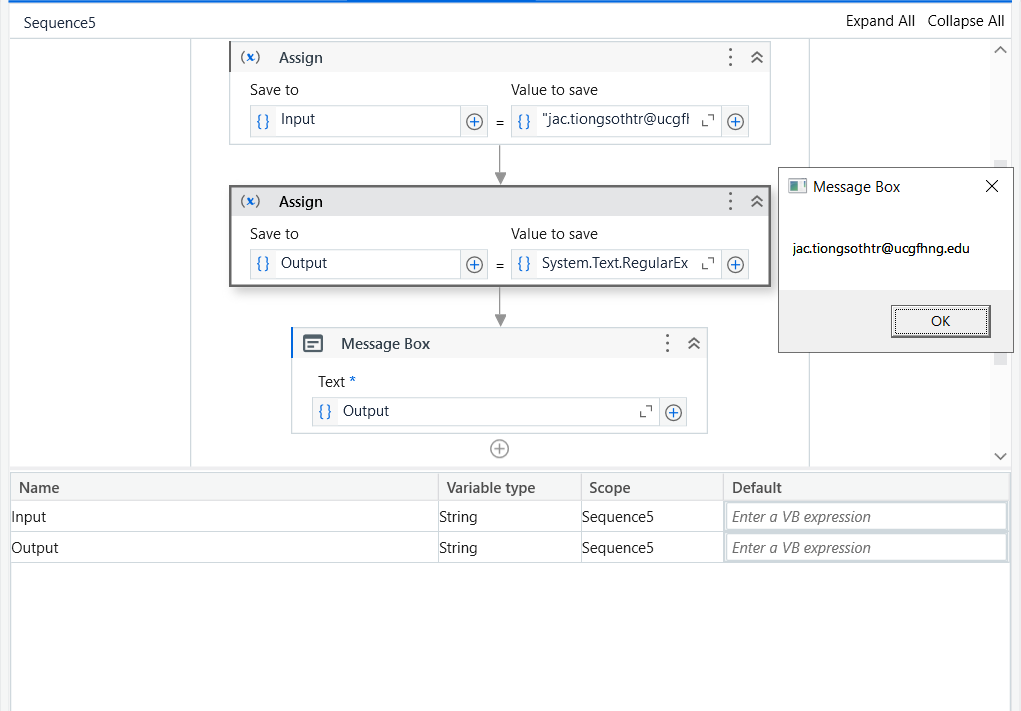Close the Message Box dialog
1021x711 pixels.
tap(992, 186)
